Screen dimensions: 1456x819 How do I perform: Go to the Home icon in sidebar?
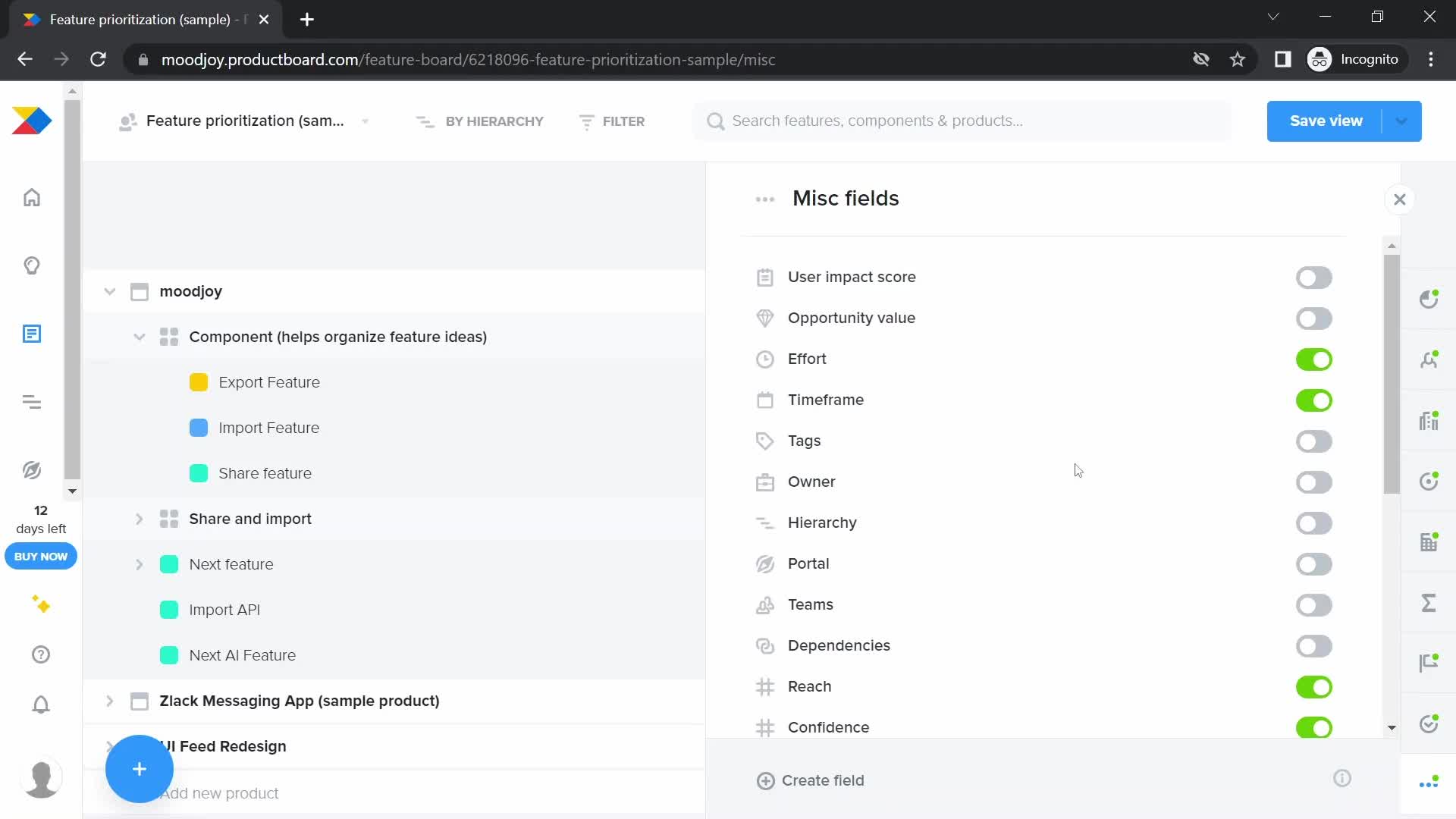(x=32, y=198)
